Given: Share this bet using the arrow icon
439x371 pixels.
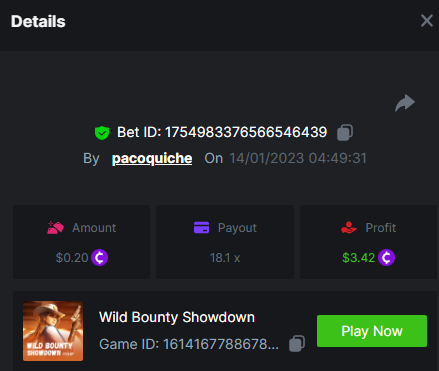Looking at the screenshot, I should 405,103.
